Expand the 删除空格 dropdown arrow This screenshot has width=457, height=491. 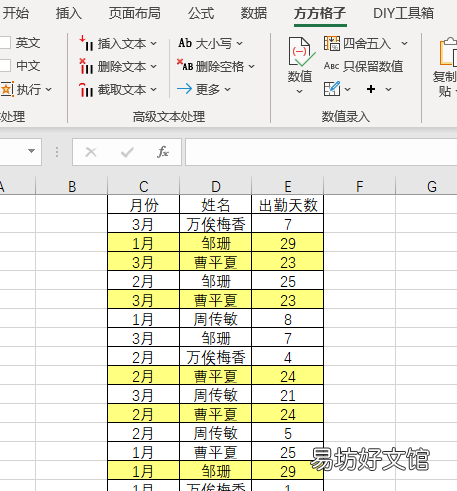pyautogui.click(x=252, y=66)
